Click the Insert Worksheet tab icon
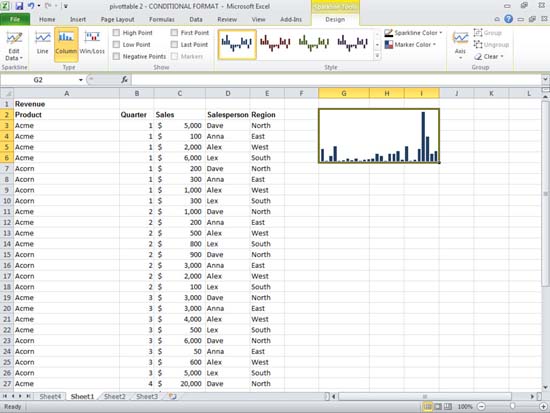Viewport: 550px width, 413px height. (172, 397)
